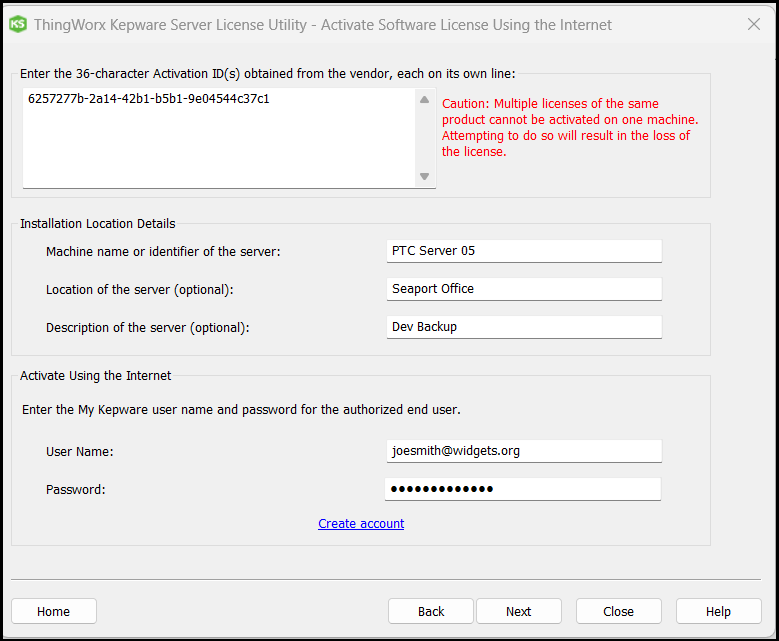Viewport: 779px width, 641px height.
Task: Open the Create account link
Action: (361, 524)
